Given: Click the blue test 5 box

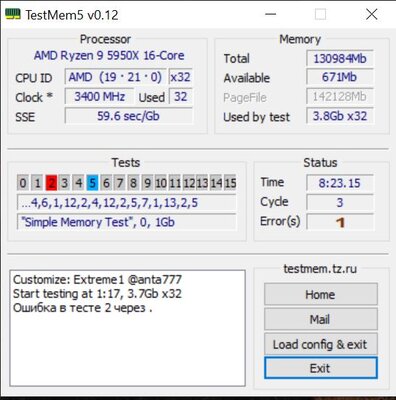Looking at the screenshot, I should [x=92, y=183].
